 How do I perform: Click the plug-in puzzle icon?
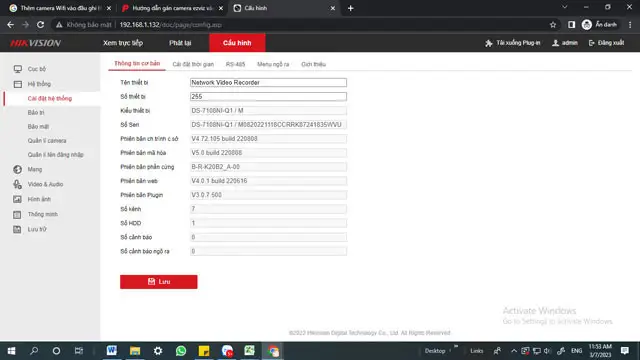[489, 43]
